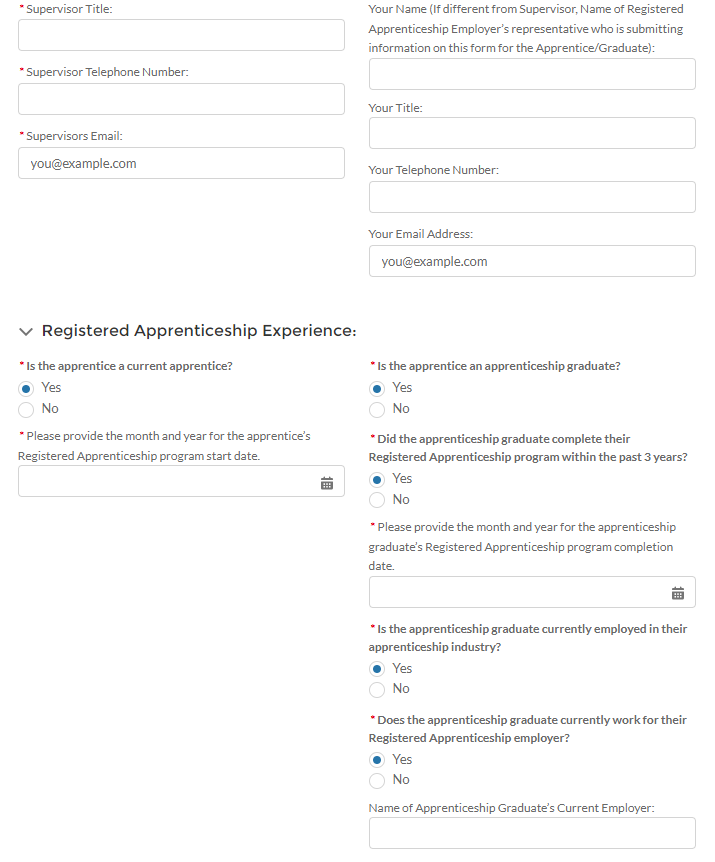Viewport: 715px width, 862px height.
Task: Choose Yes for completed within past 3 years
Action: click(378, 479)
